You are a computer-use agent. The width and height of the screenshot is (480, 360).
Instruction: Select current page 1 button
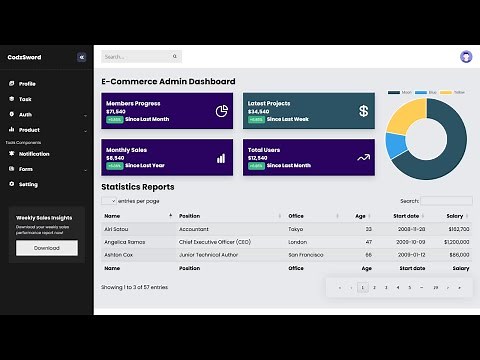tap(363, 287)
